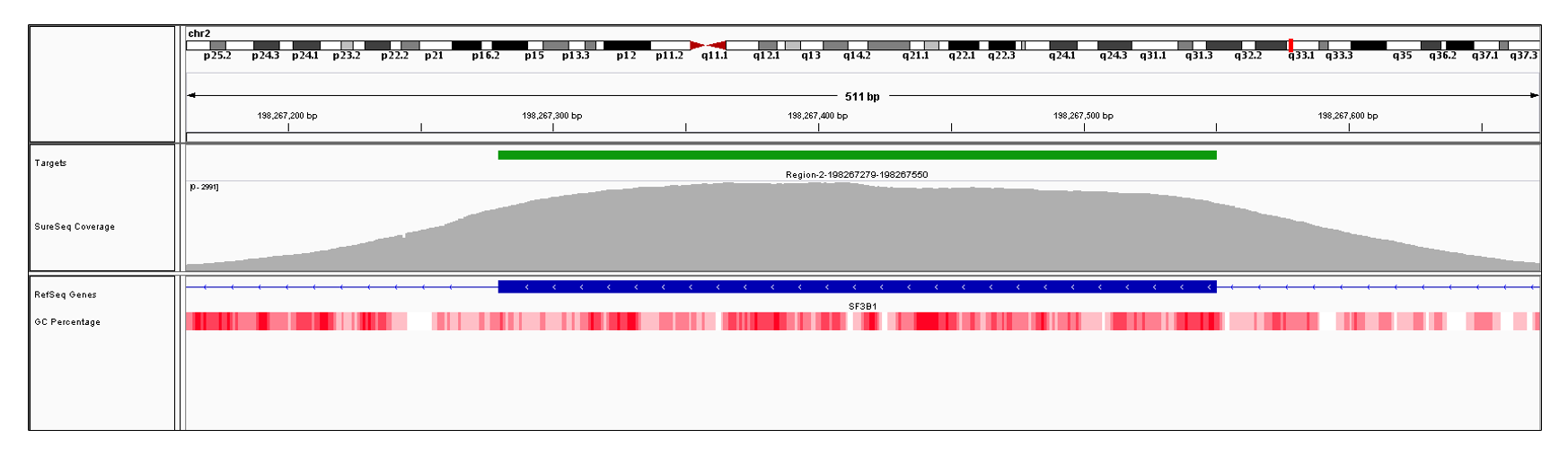The image size is (1568, 456).
Task: Click the chr2 chromosome label
Action: pyautogui.click(x=198, y=33)
